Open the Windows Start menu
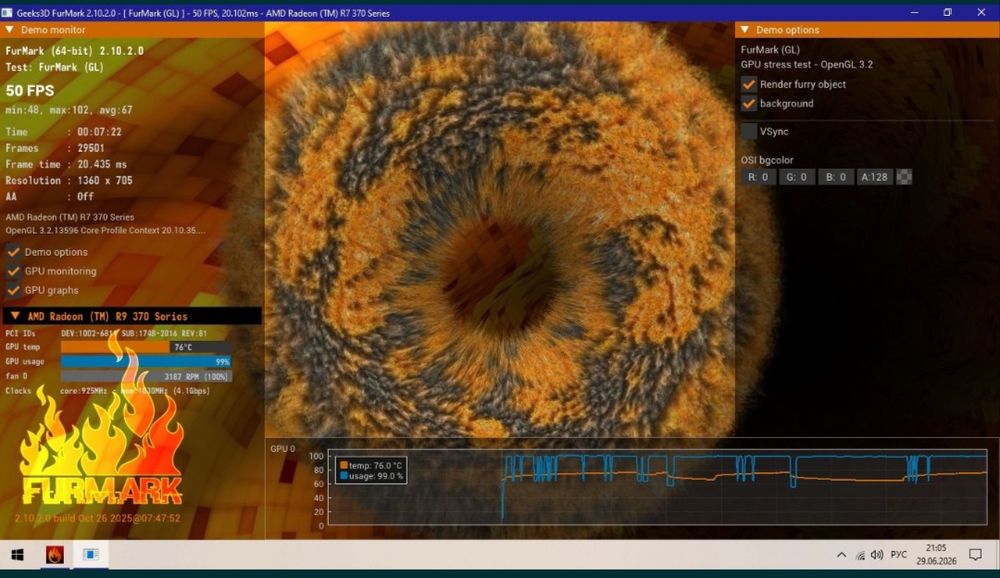The width and height of the screenshot is (1000, 578). (x=17, y=554)
